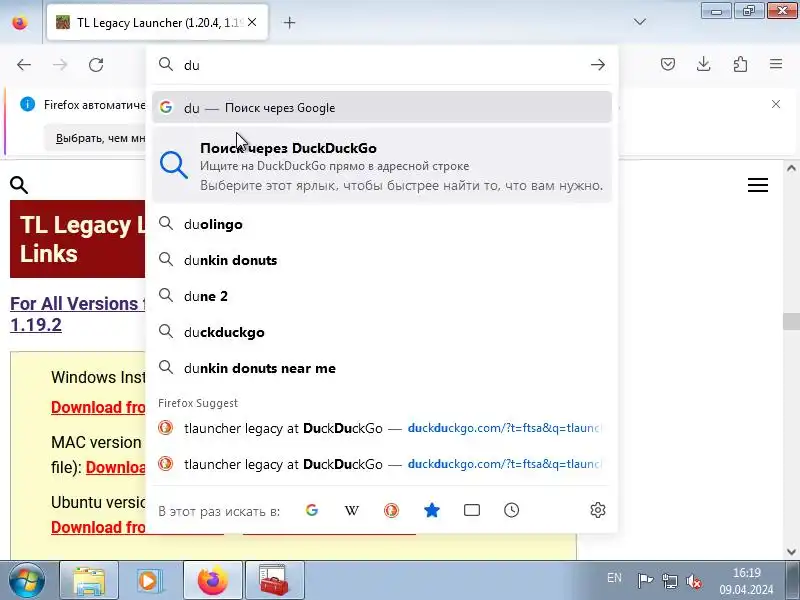Open the Downloads panel icon
This screenshot has height=600, width=800.
(704, 64)
